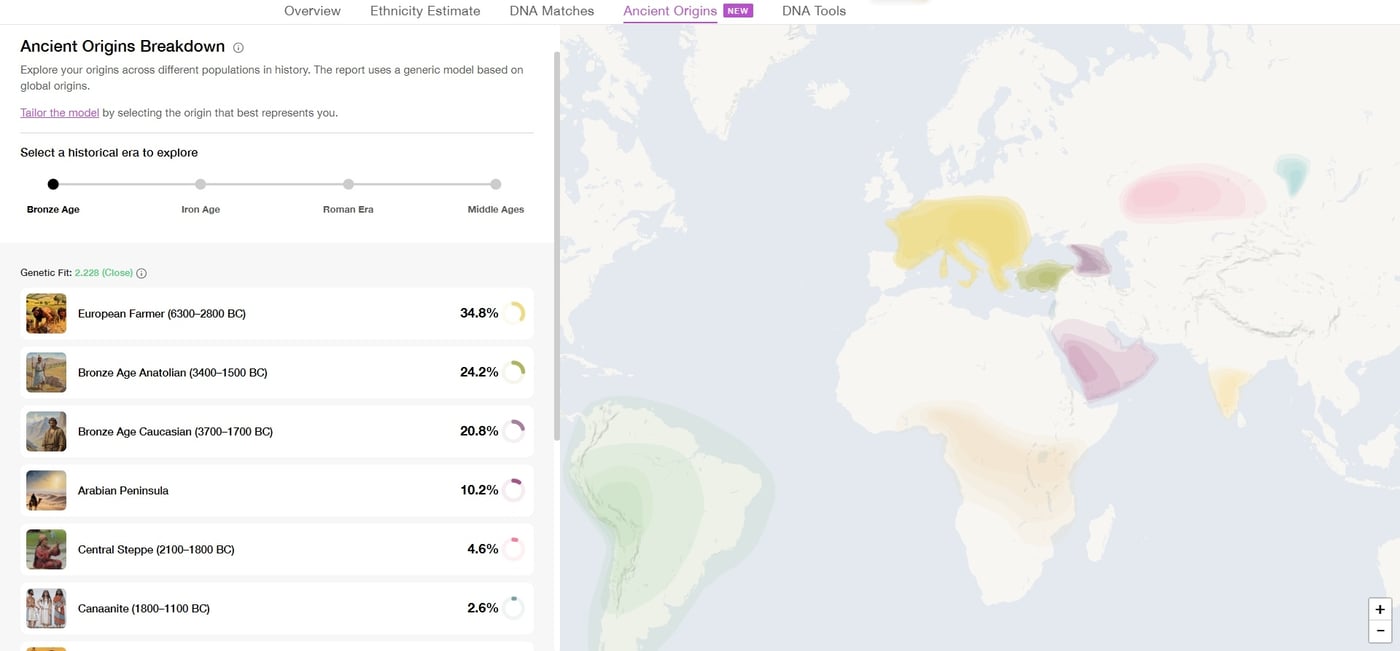Open Bronze Age Anatolian thumbnail image

pos(46,372)
